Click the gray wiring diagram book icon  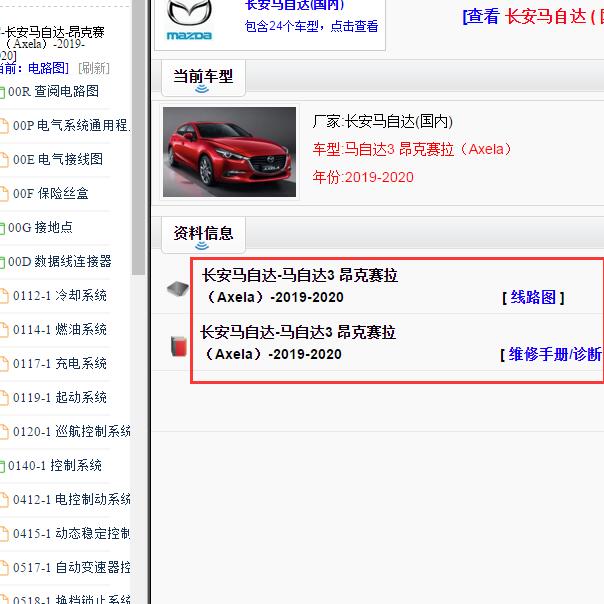coord(178,289)
